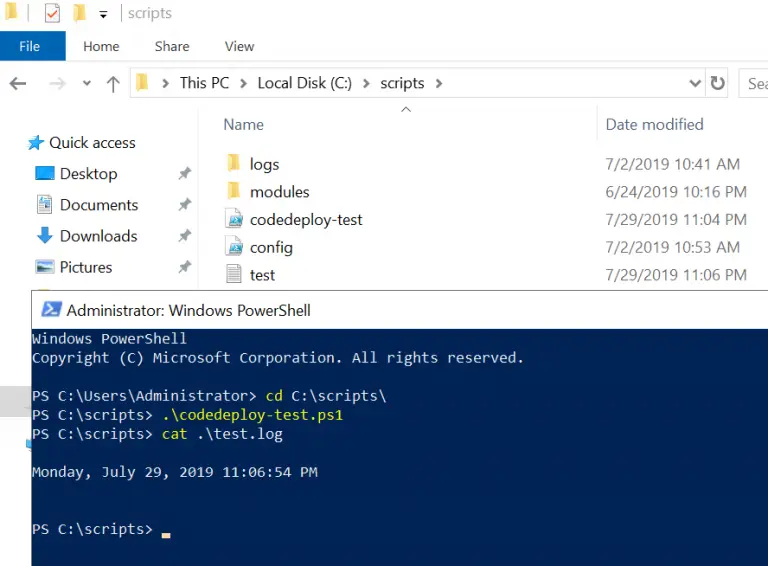The height and width of the screenshot is (566, 768).
Task: Toggle the pin beside Pictures
Action: (184, 267)
